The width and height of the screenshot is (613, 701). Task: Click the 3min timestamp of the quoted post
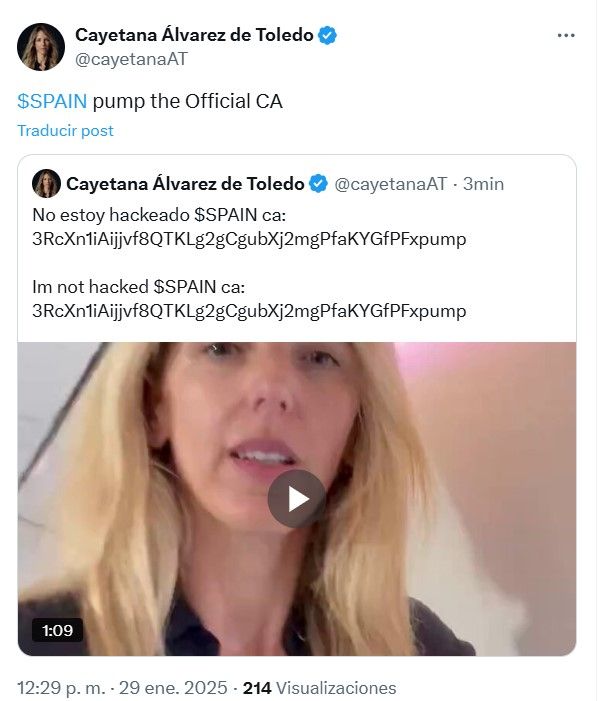[483, 184]
